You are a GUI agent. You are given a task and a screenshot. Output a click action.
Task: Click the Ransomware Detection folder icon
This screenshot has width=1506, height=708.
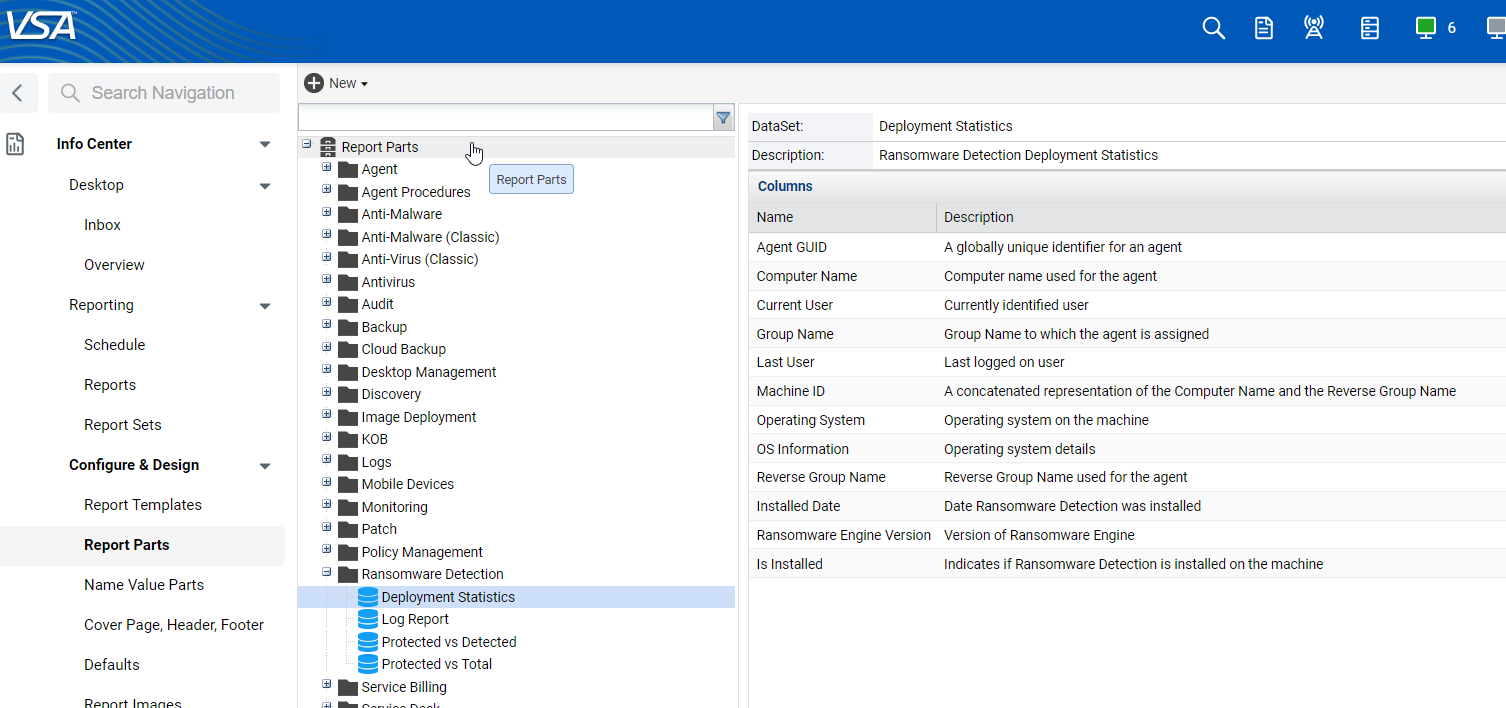(348, 574)
